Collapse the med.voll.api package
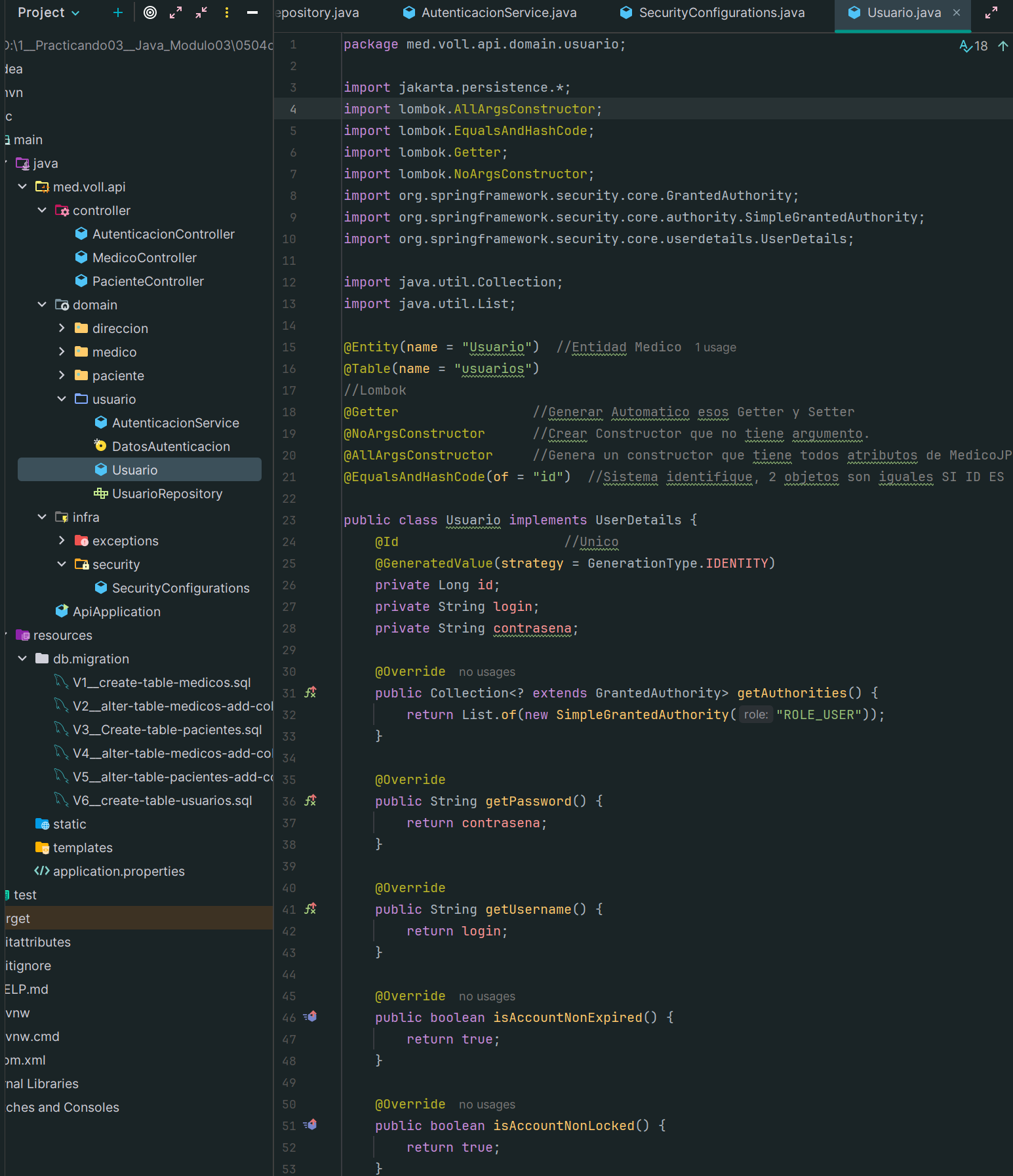Screen dimensions: 1013x1176 click(22, 187)
